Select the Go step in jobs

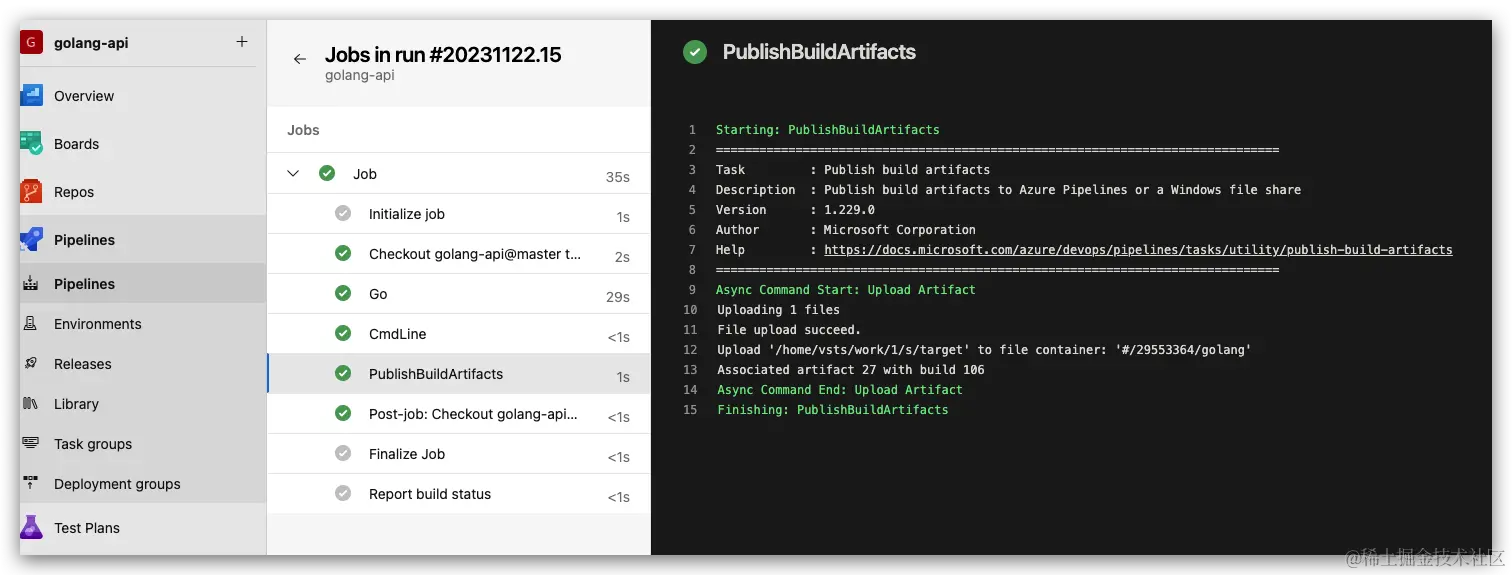pyautogui.click(x=378, y=294)
